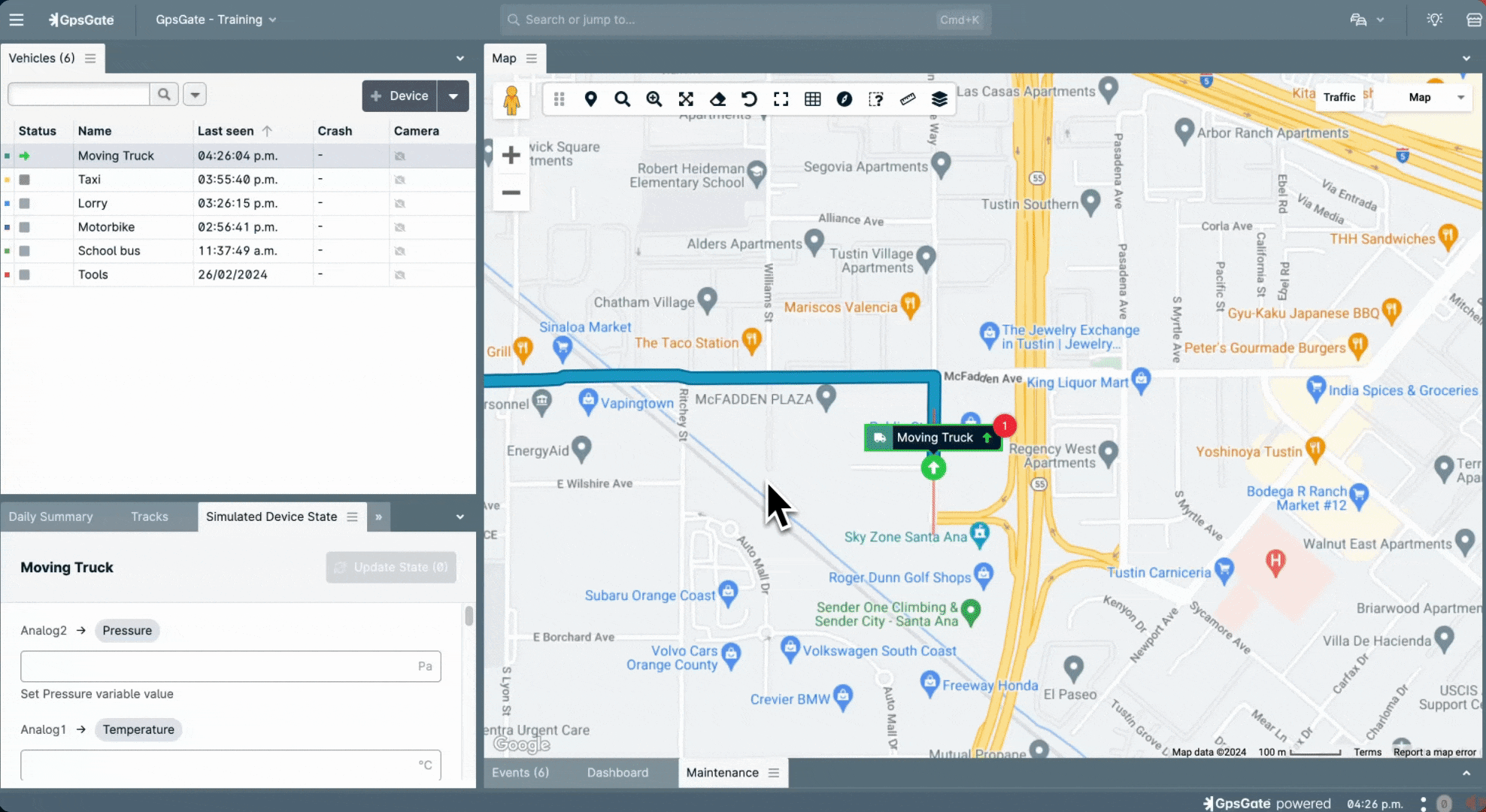Open the Map type dropdown
This screenshot has height=812, width=1486.
tap(1435, 97)
